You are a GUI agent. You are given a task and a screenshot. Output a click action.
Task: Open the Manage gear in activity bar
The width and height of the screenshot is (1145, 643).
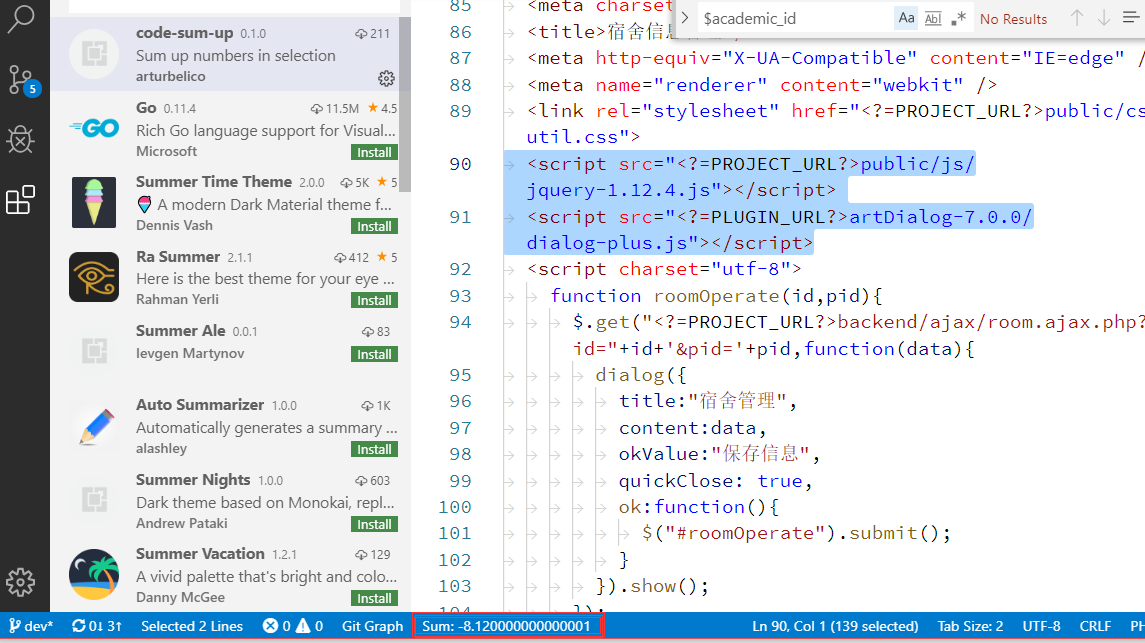tap(20, 582)
